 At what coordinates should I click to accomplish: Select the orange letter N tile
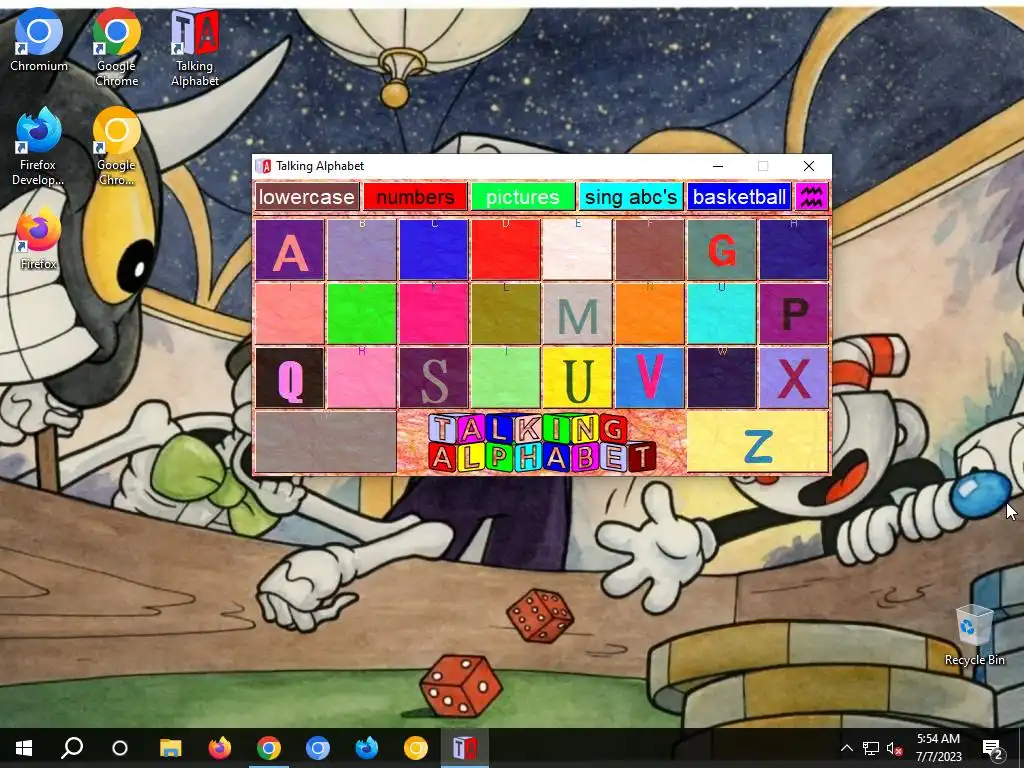(x=649, y=313)
